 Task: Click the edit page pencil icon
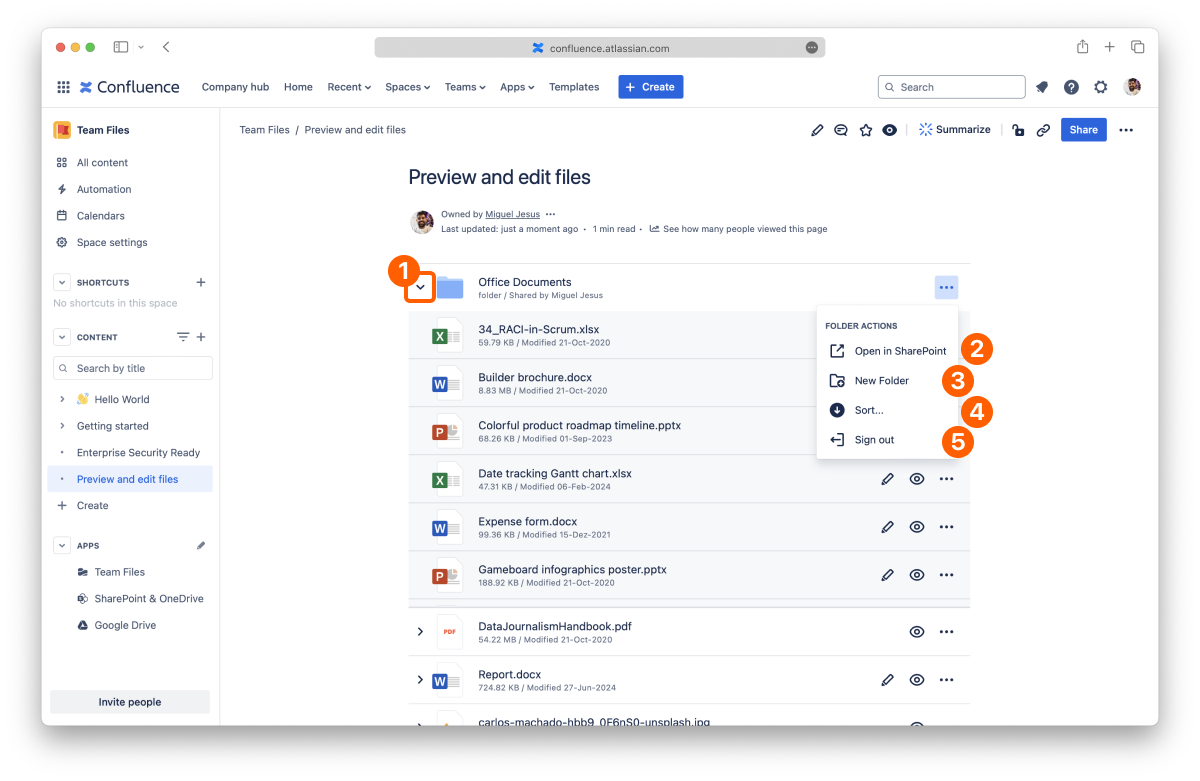click(817, 130)
